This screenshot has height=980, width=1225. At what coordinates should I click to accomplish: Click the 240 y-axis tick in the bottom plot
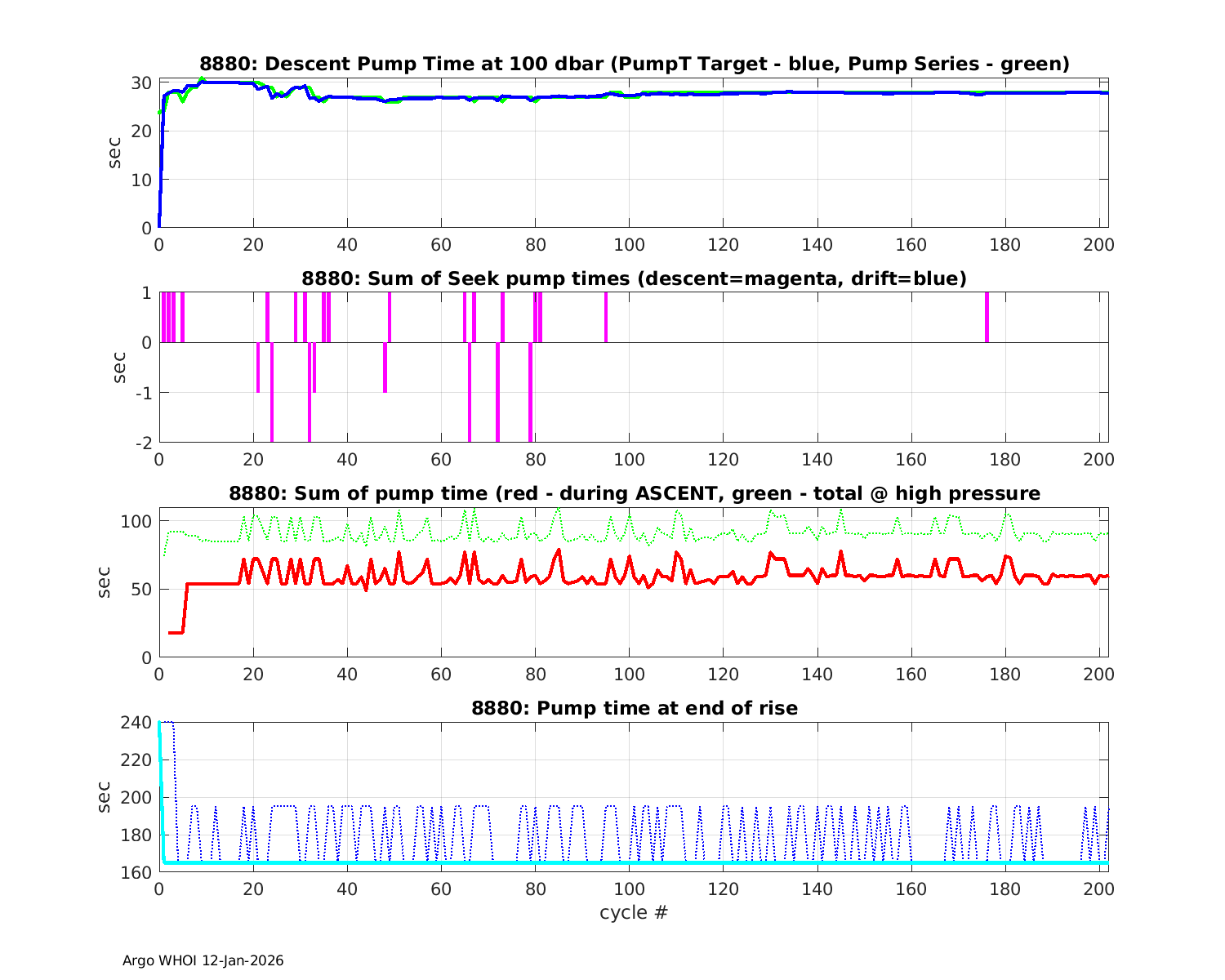(137, 723)
